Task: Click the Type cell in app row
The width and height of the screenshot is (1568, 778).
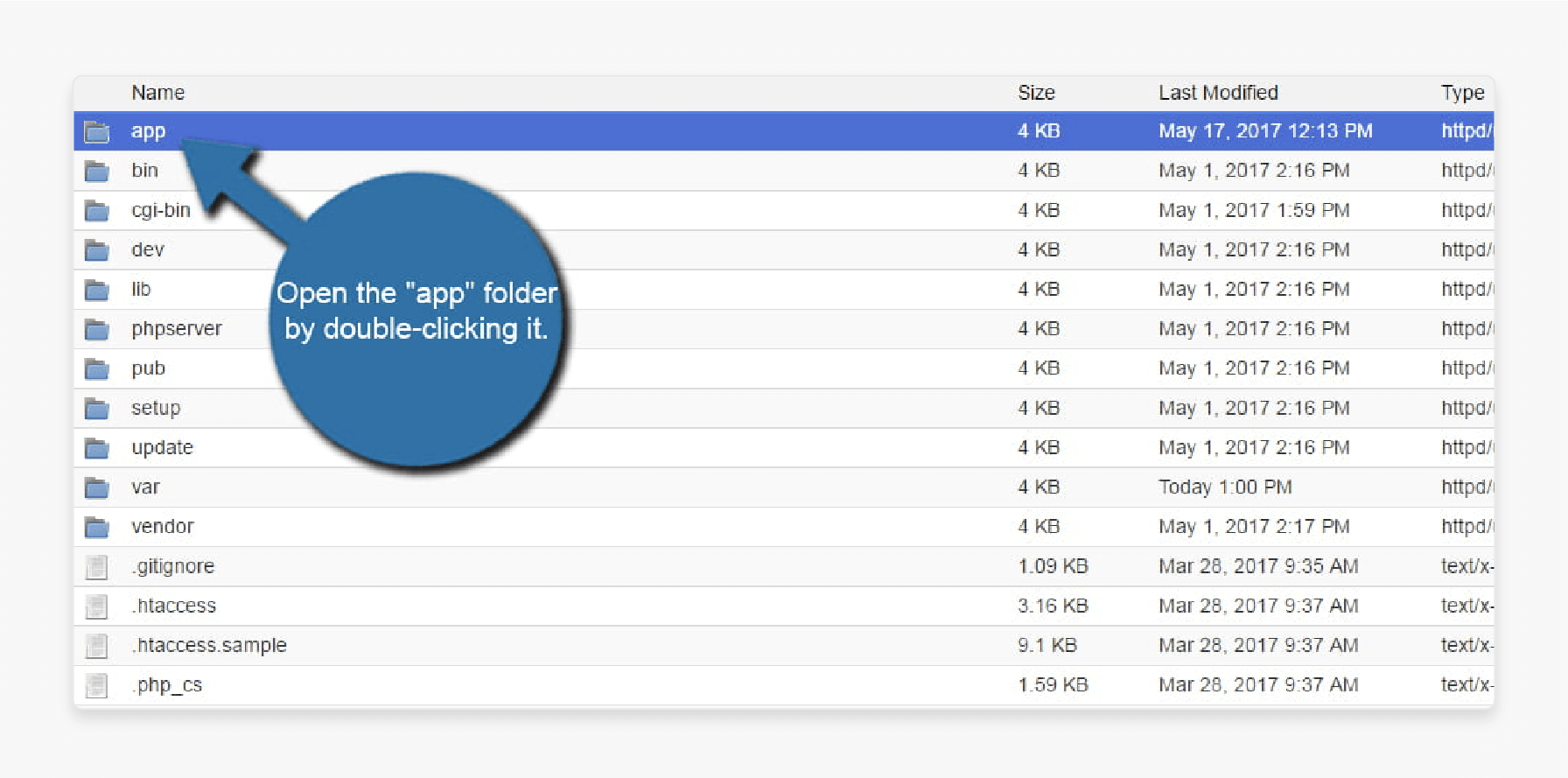Action: coord(1467,130)
